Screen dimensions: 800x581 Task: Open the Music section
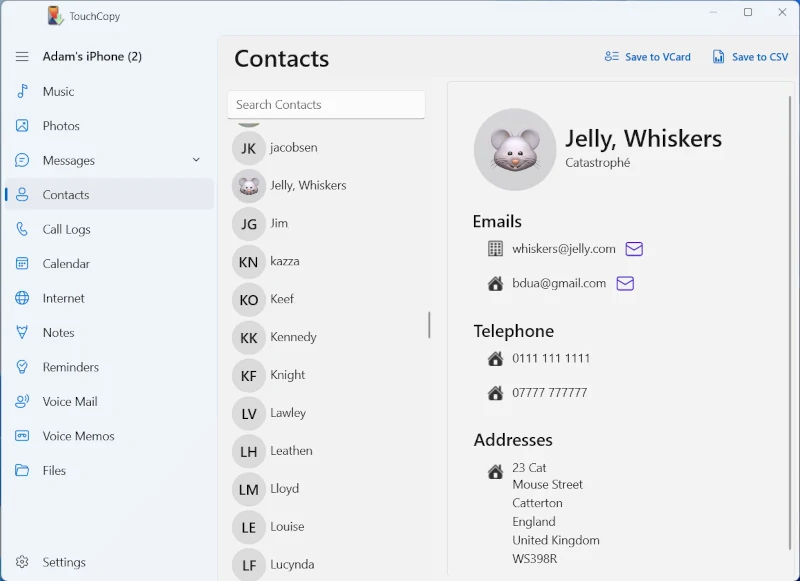coord(58,92)
